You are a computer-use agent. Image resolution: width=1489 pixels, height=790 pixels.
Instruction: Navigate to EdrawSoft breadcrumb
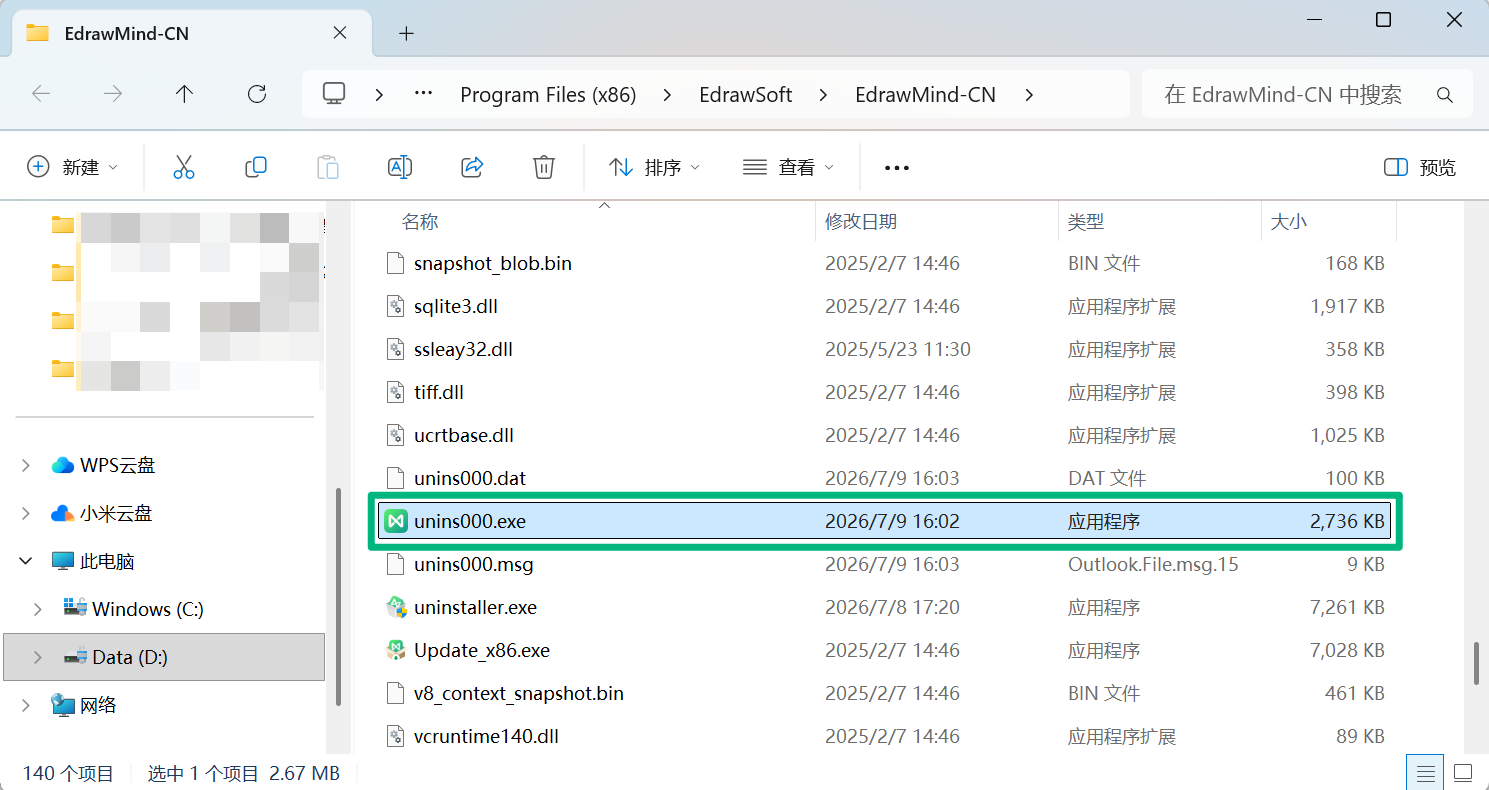coord(745,95)
